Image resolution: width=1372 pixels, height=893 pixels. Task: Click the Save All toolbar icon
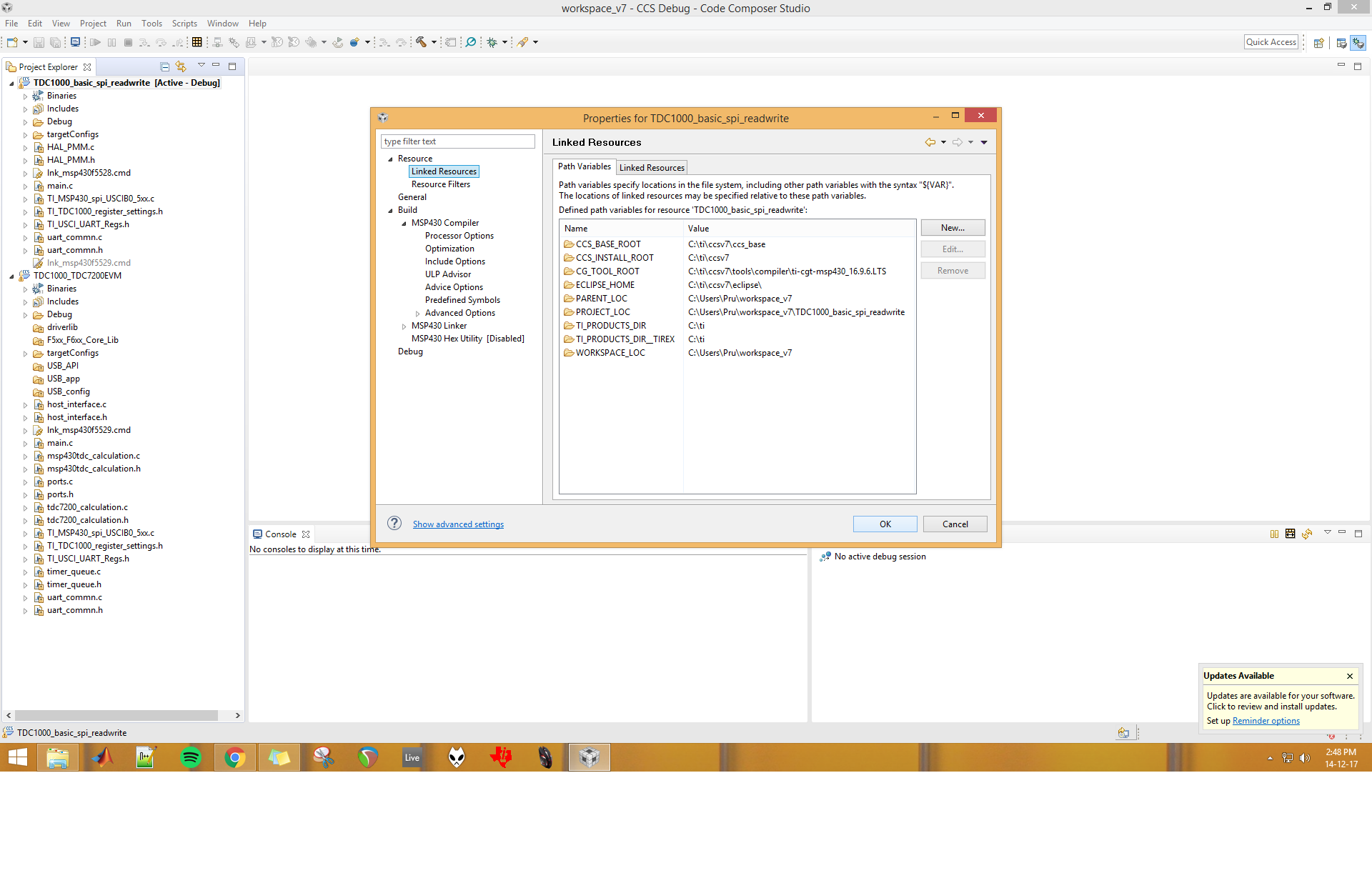click(x=55, y=42)
